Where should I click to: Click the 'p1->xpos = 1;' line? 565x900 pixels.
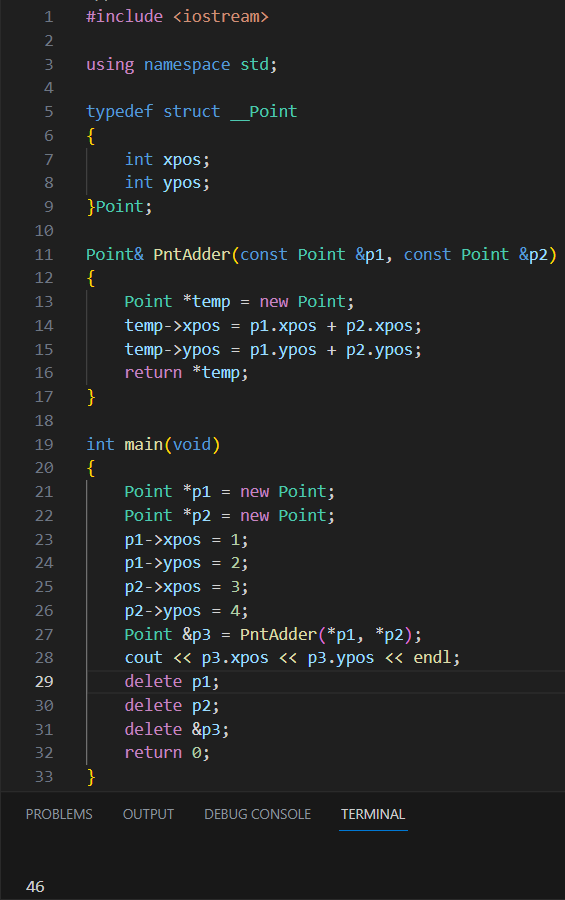(187, 540)
